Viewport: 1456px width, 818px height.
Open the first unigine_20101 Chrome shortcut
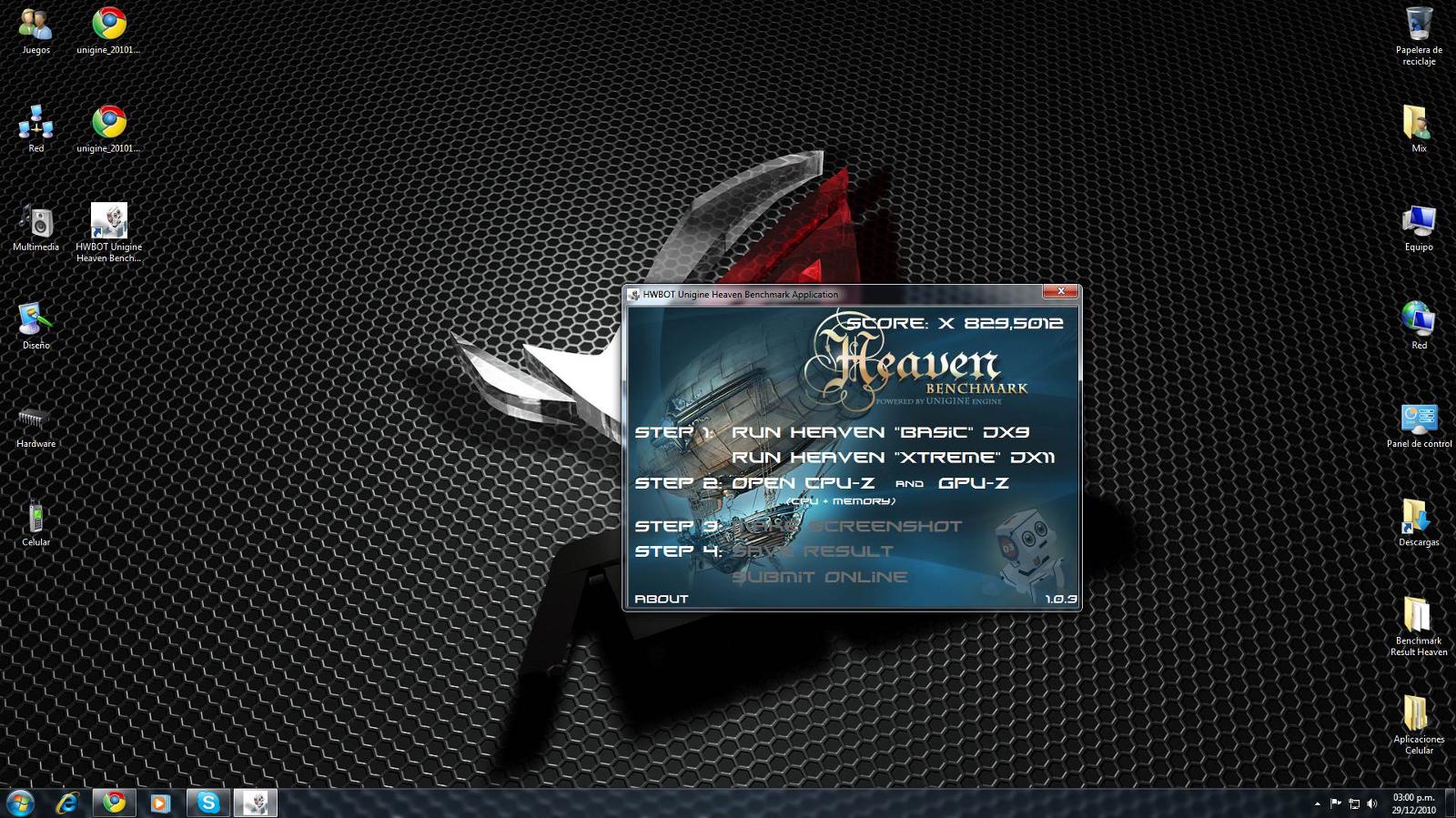tap(108, 31)
